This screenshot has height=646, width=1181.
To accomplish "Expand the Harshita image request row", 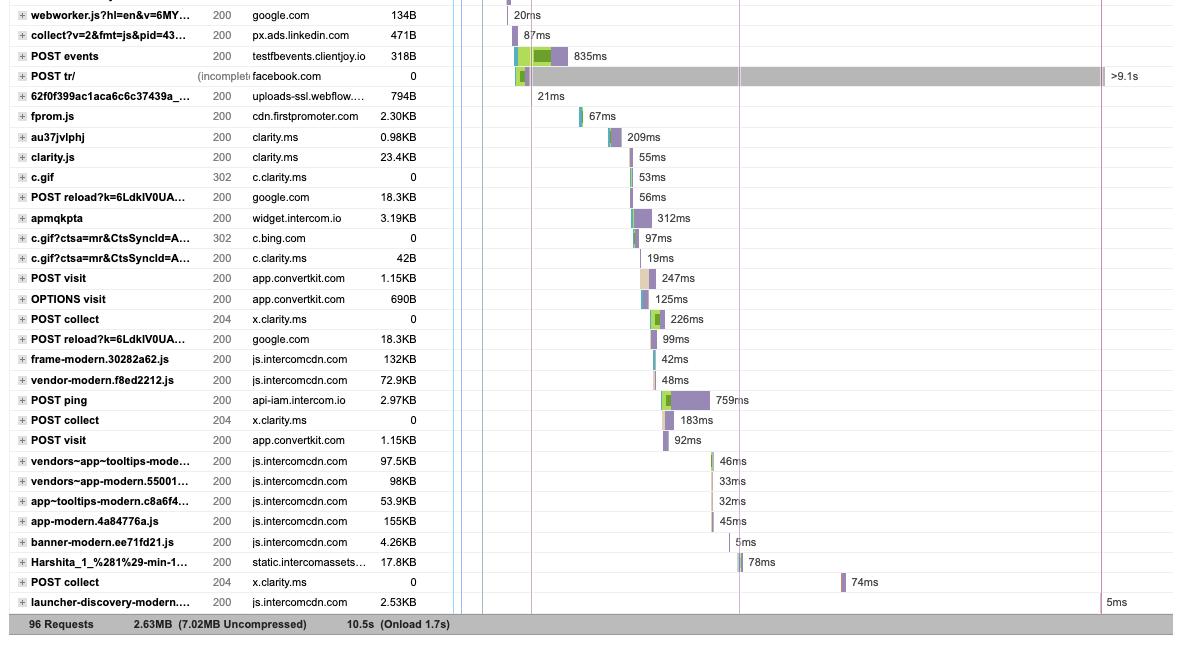I will (22, 561).
